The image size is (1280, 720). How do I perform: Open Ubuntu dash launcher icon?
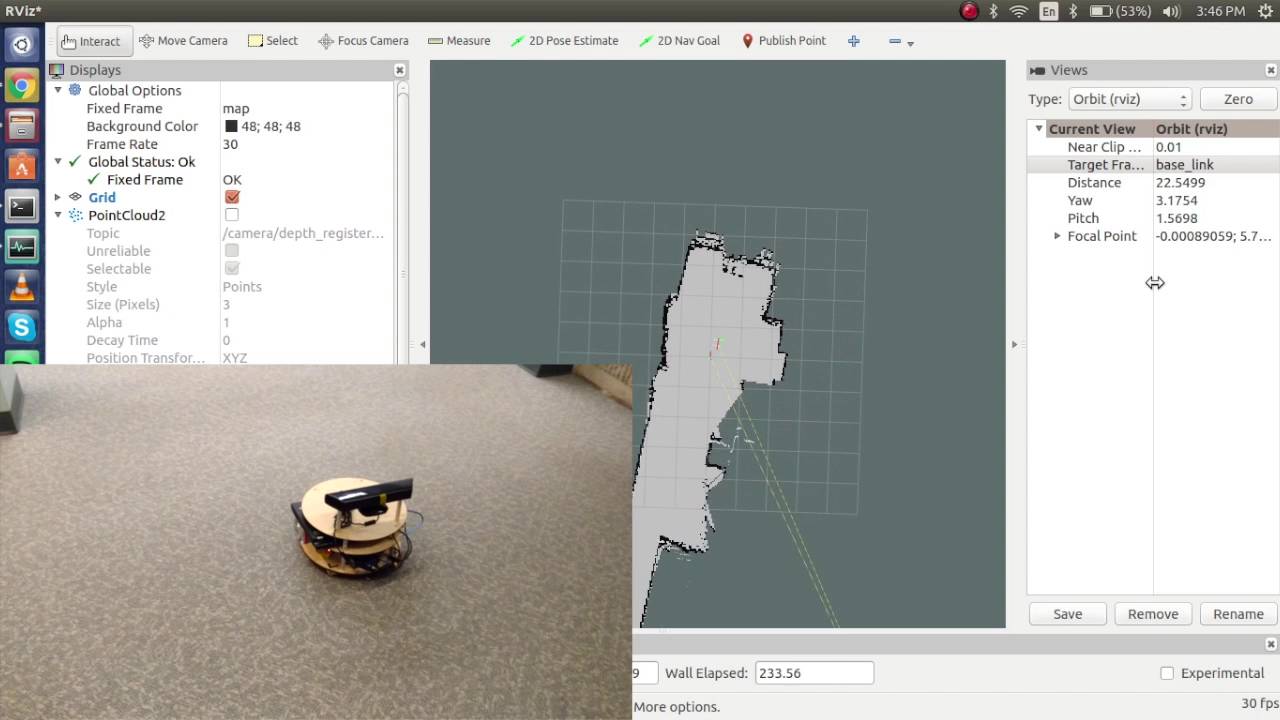(22, 45)
